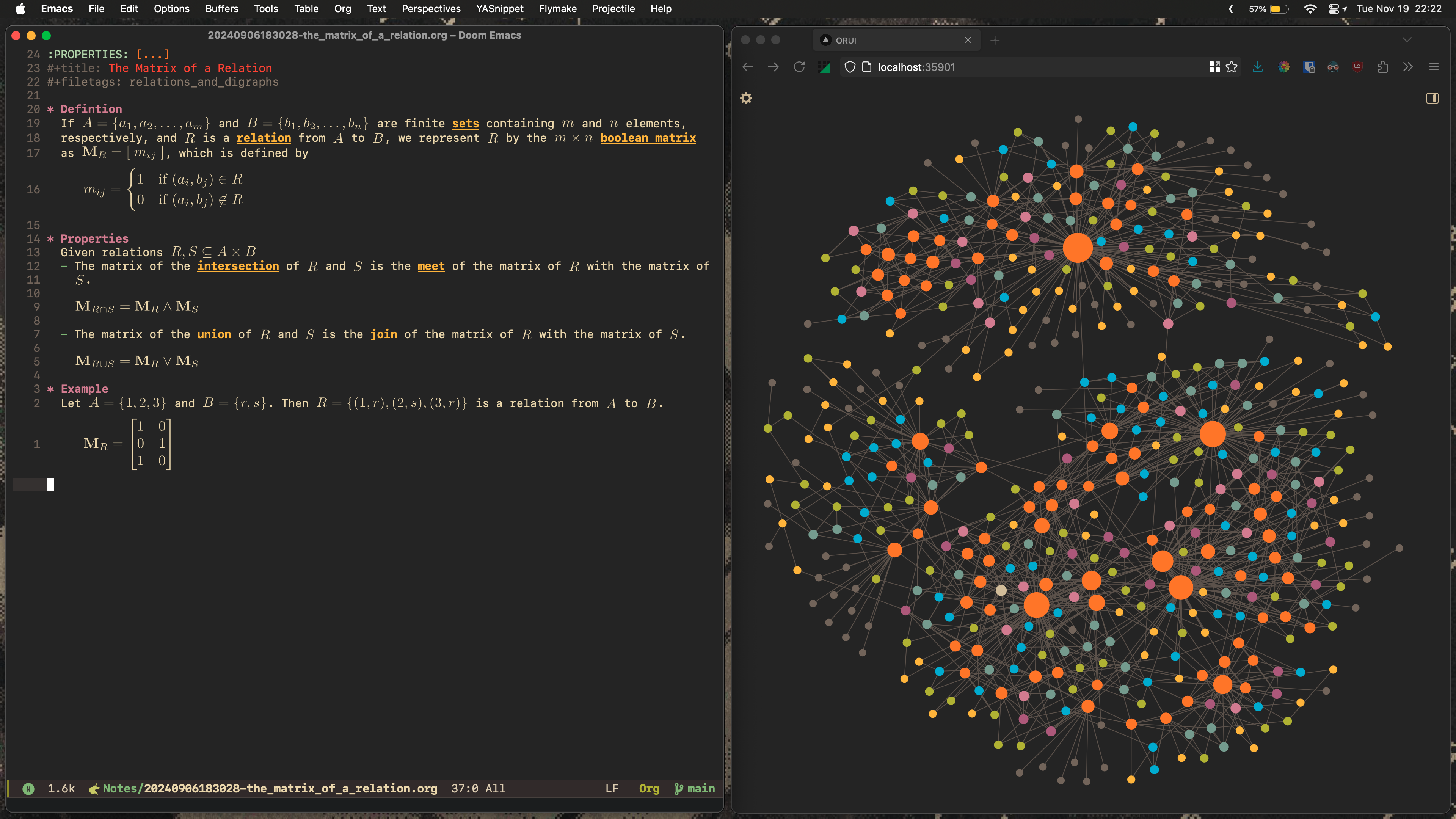Toggle the ORUI right sidebar panel
The image size is (1456, 819).
click(x=1432, y=98)
